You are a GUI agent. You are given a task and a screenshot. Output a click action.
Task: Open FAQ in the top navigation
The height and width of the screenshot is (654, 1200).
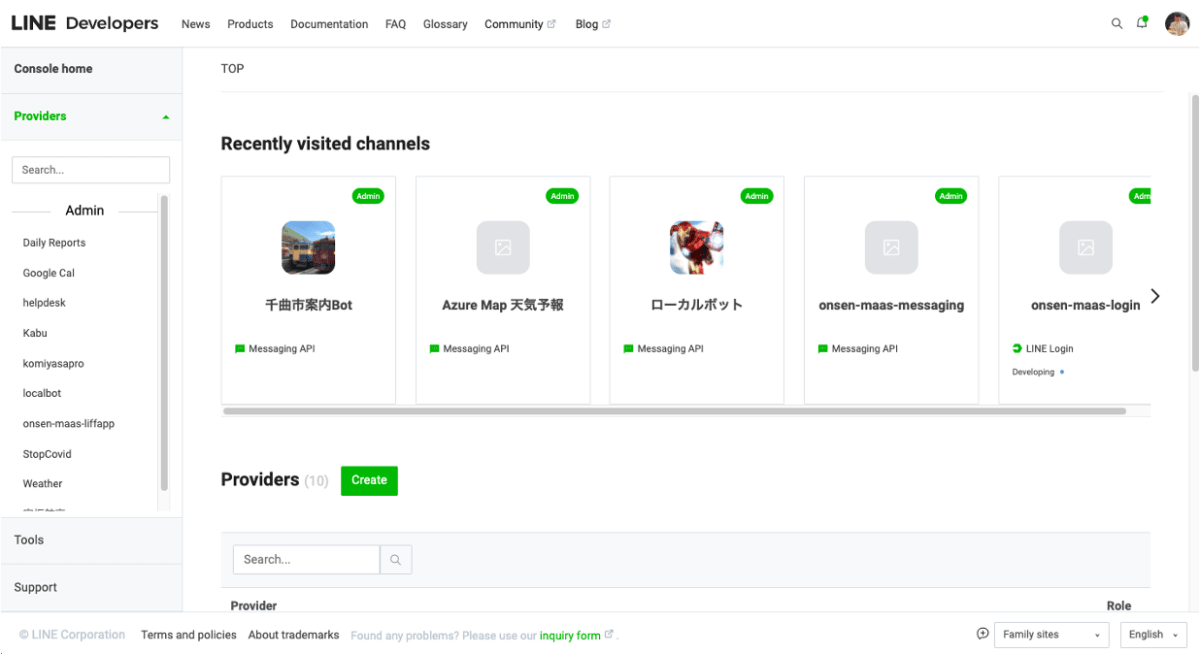(x=396, y=24)
